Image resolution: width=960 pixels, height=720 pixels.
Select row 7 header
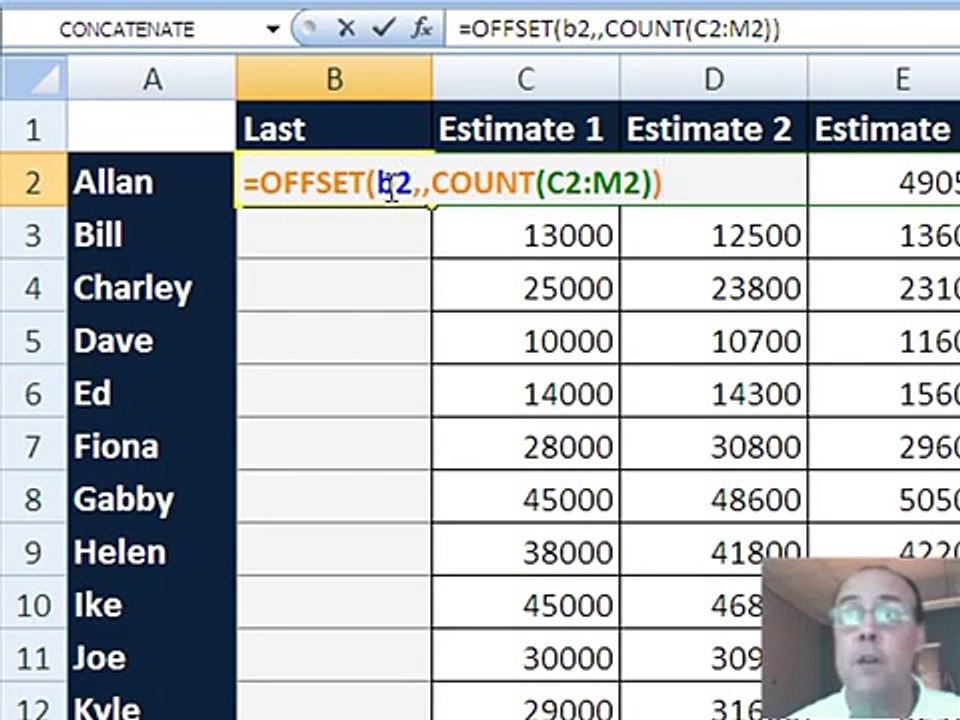coord(34,446)
